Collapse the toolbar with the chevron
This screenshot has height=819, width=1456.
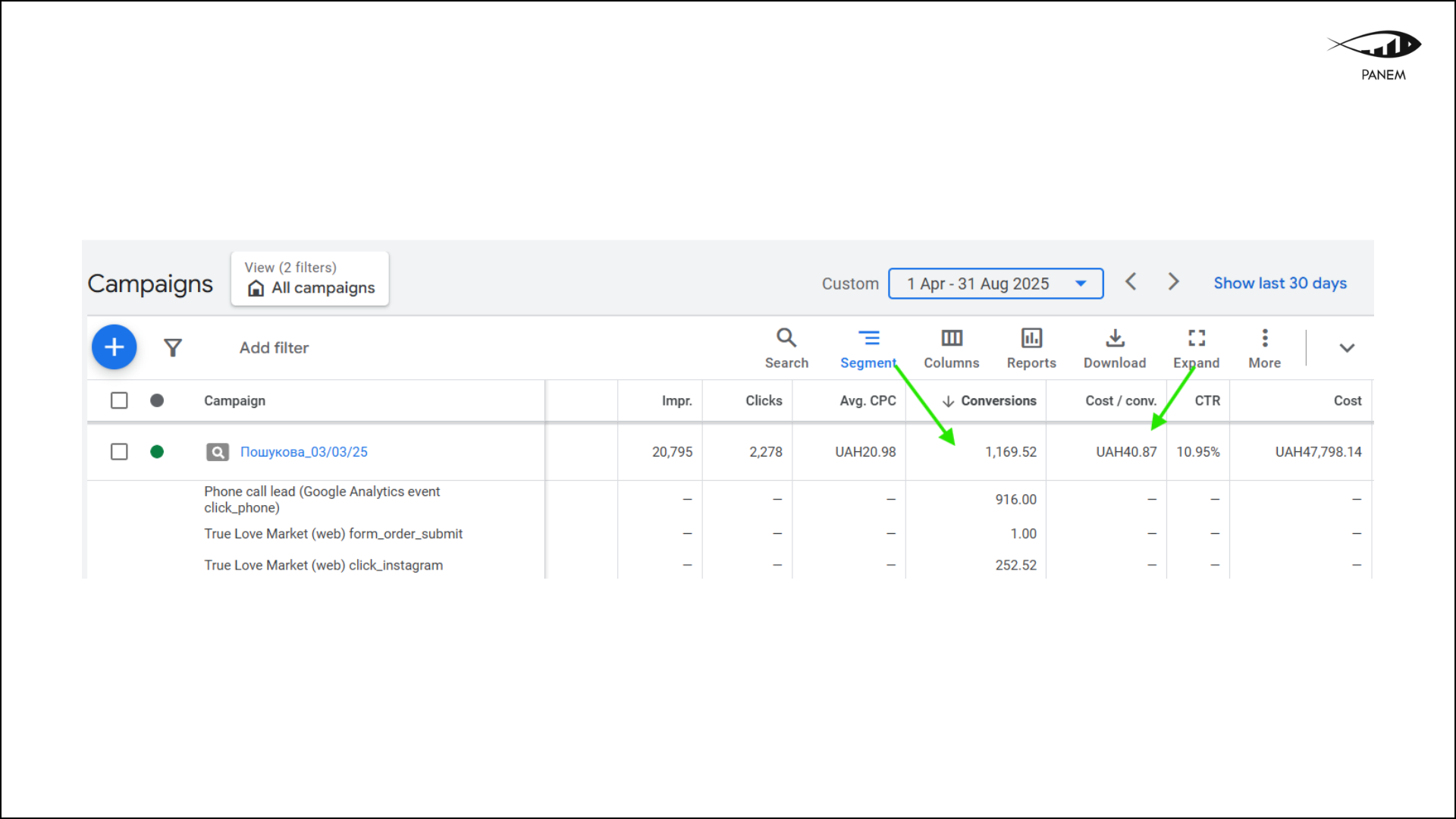click(x=1348, y=347)
